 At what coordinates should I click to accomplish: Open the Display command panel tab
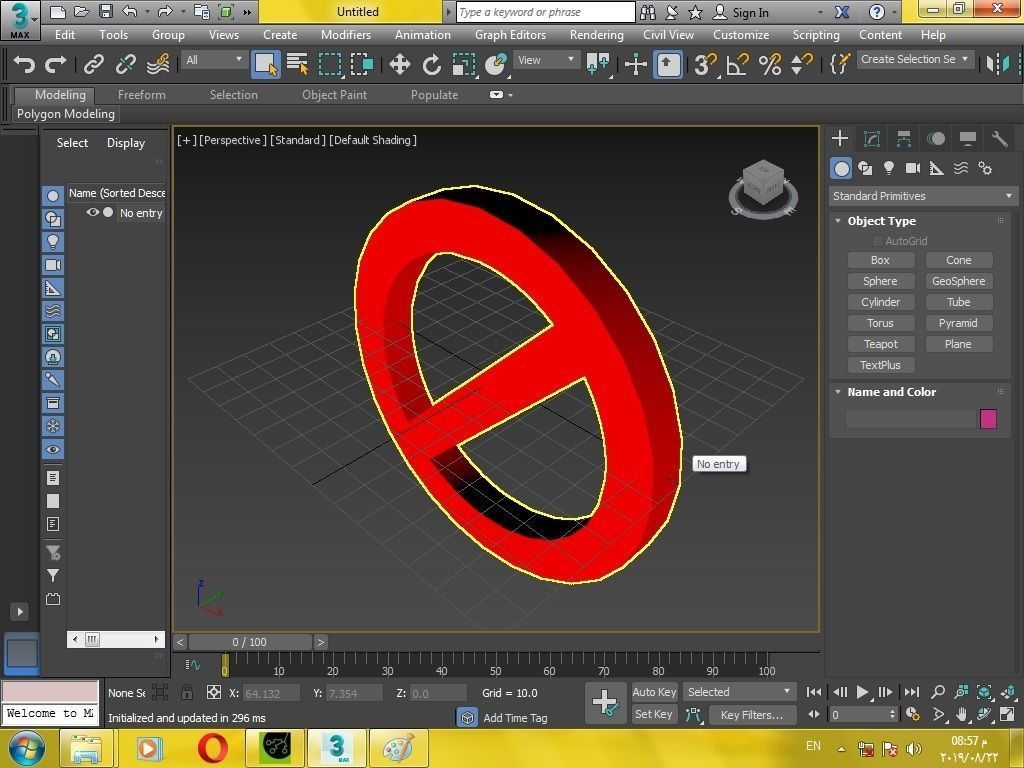click(x=968, y=138)
